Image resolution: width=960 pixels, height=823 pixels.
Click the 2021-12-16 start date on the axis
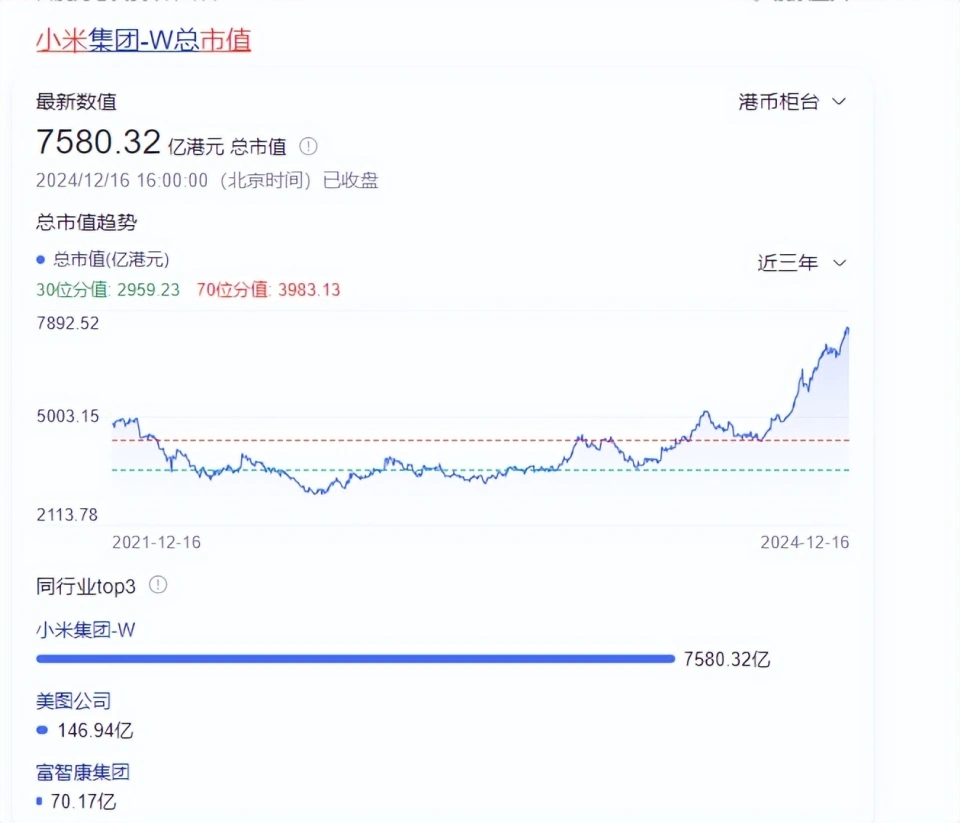[x=156, y=542]
